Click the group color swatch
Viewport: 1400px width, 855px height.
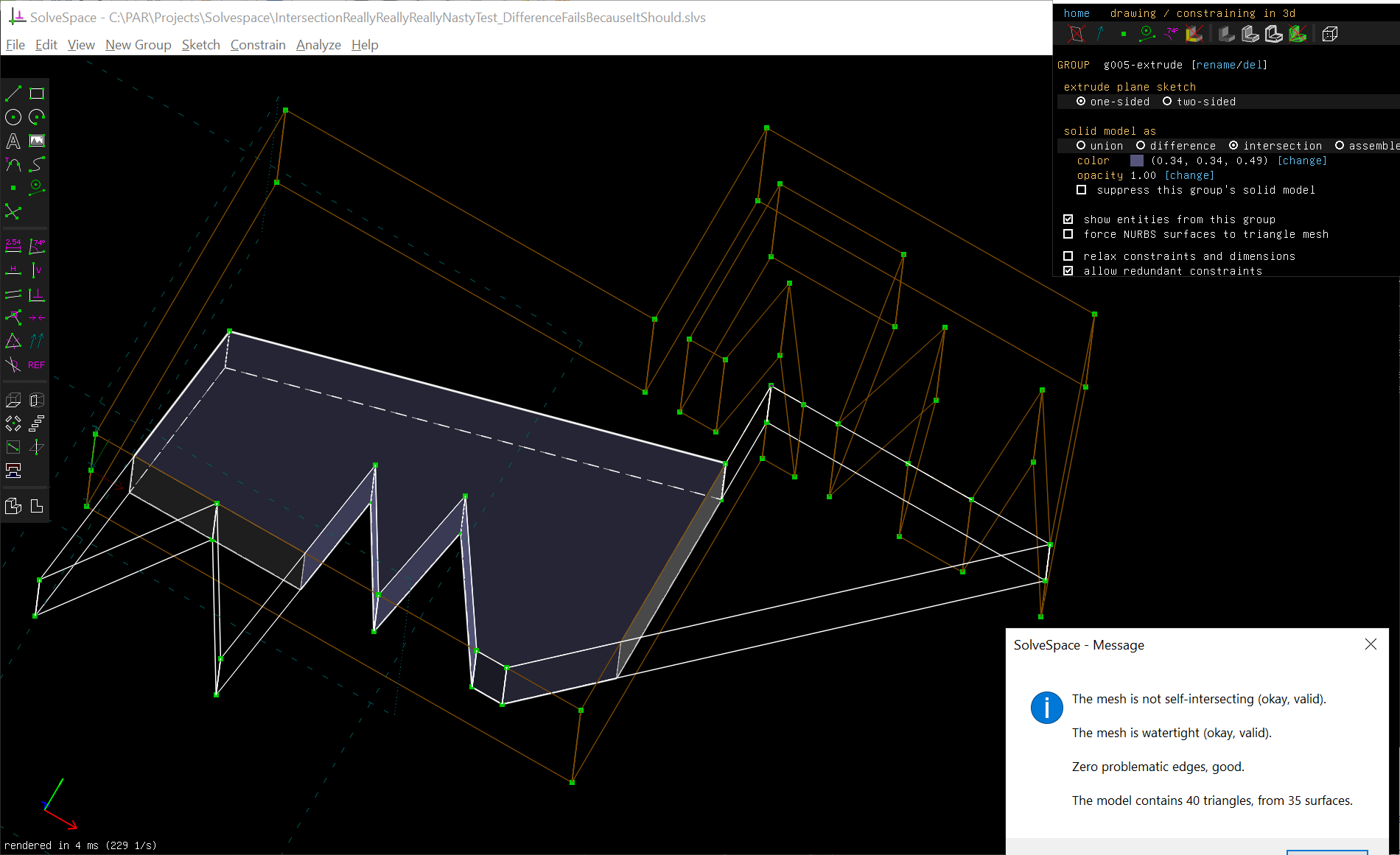(x=1137, y=161)
